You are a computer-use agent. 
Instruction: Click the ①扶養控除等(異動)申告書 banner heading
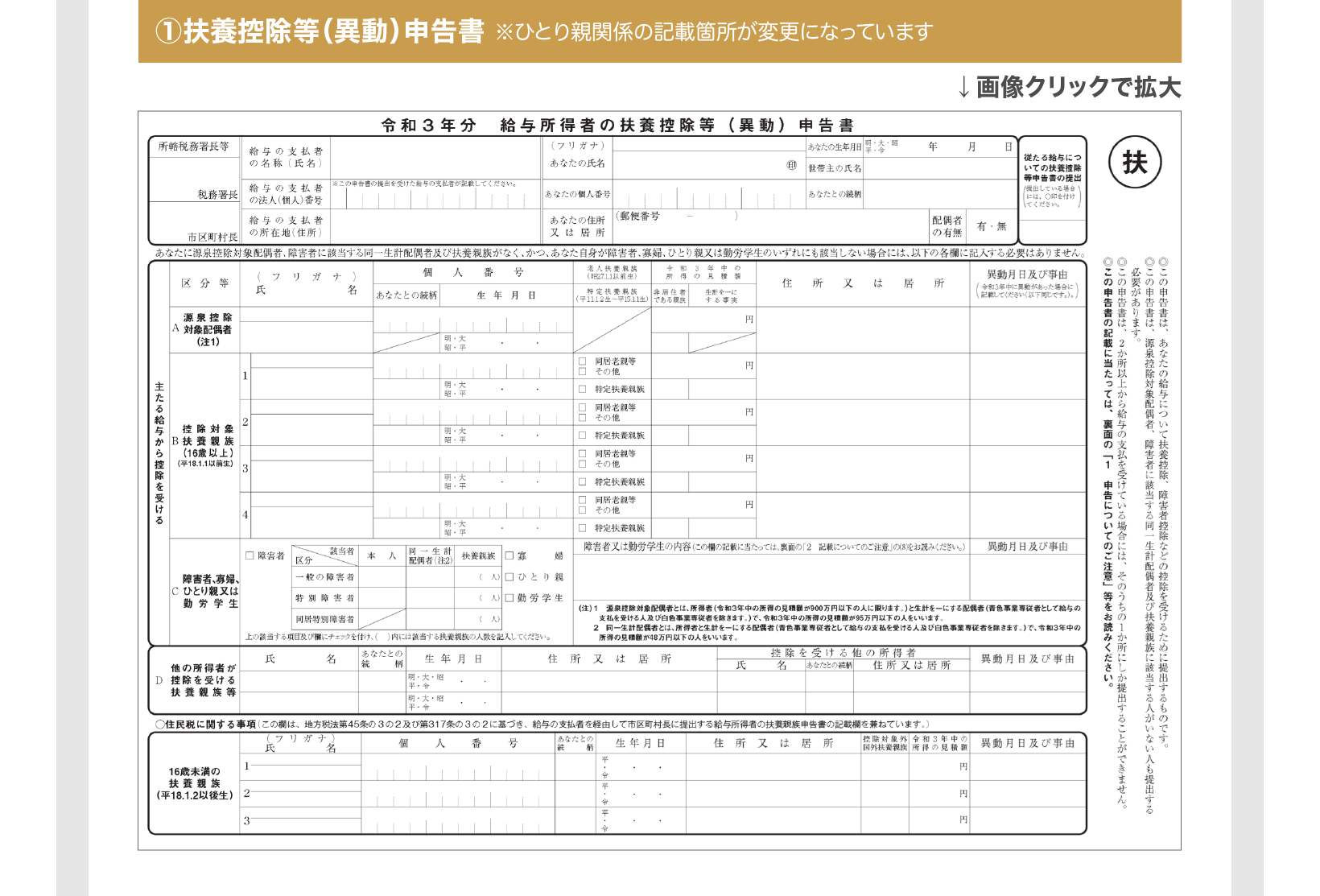[320, 31]
